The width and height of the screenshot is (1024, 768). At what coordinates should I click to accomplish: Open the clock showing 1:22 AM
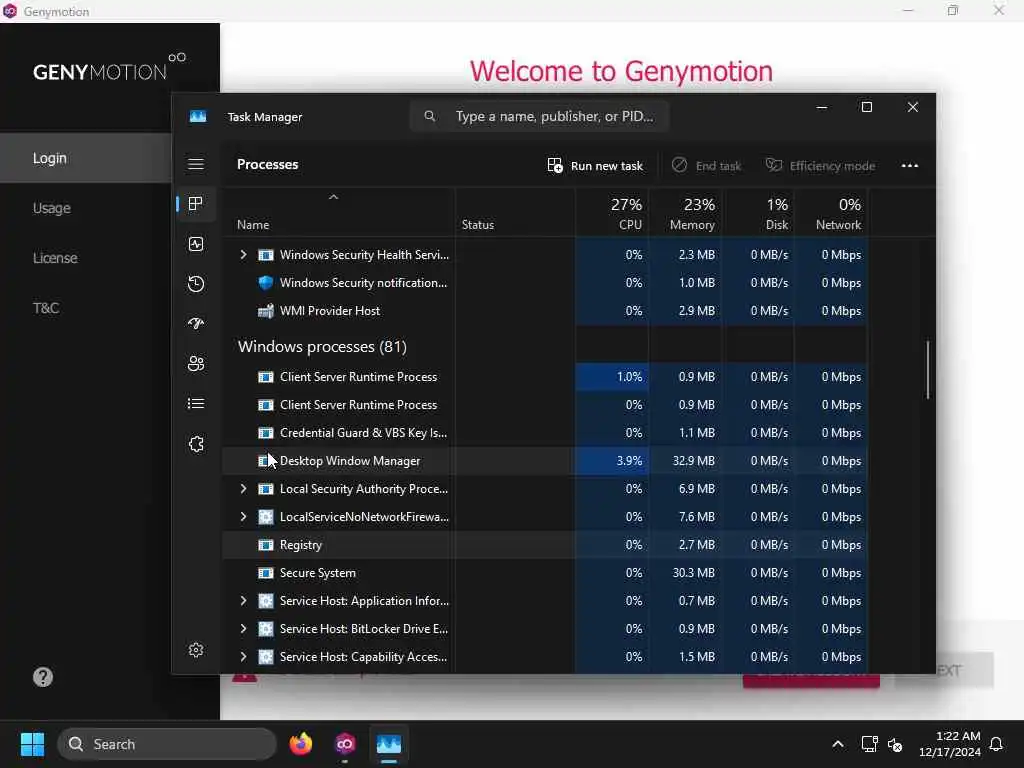click(x=950, y=744)
